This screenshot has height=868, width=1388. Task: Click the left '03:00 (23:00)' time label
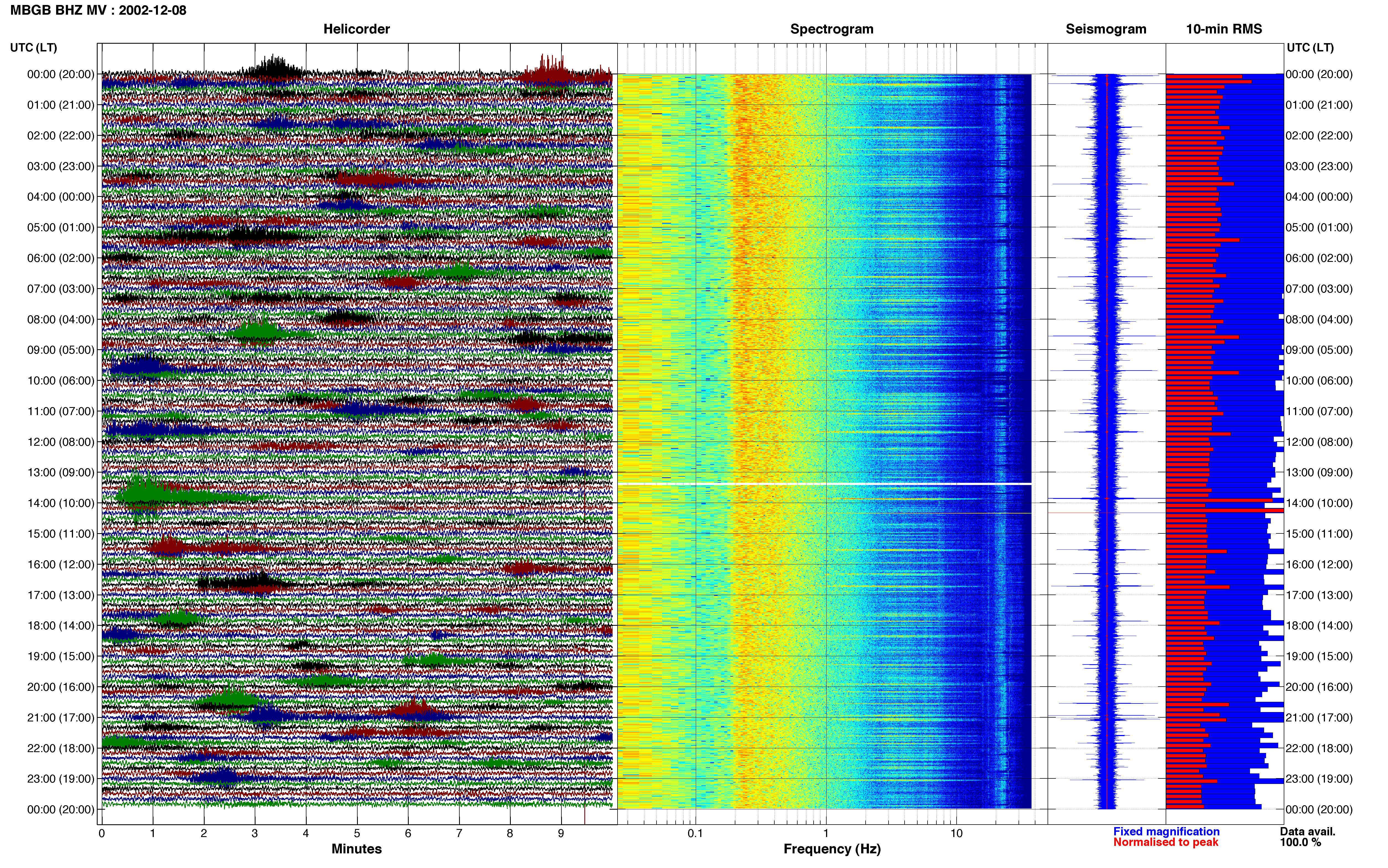61,166
